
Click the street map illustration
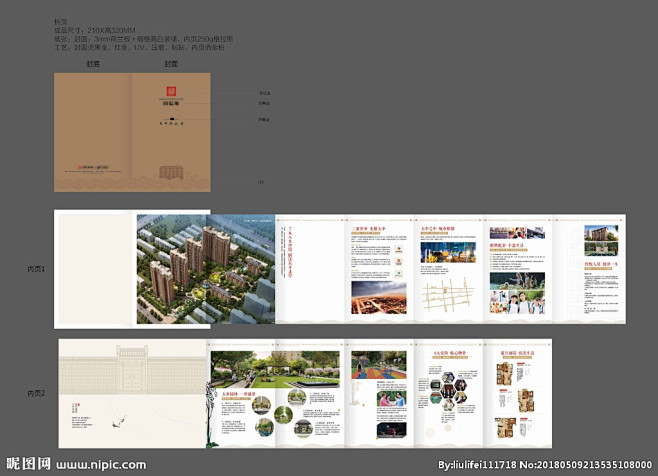coord(443,294)
